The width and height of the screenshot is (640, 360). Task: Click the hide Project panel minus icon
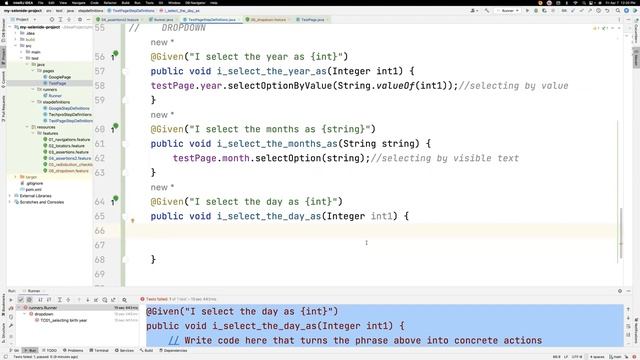88,19
